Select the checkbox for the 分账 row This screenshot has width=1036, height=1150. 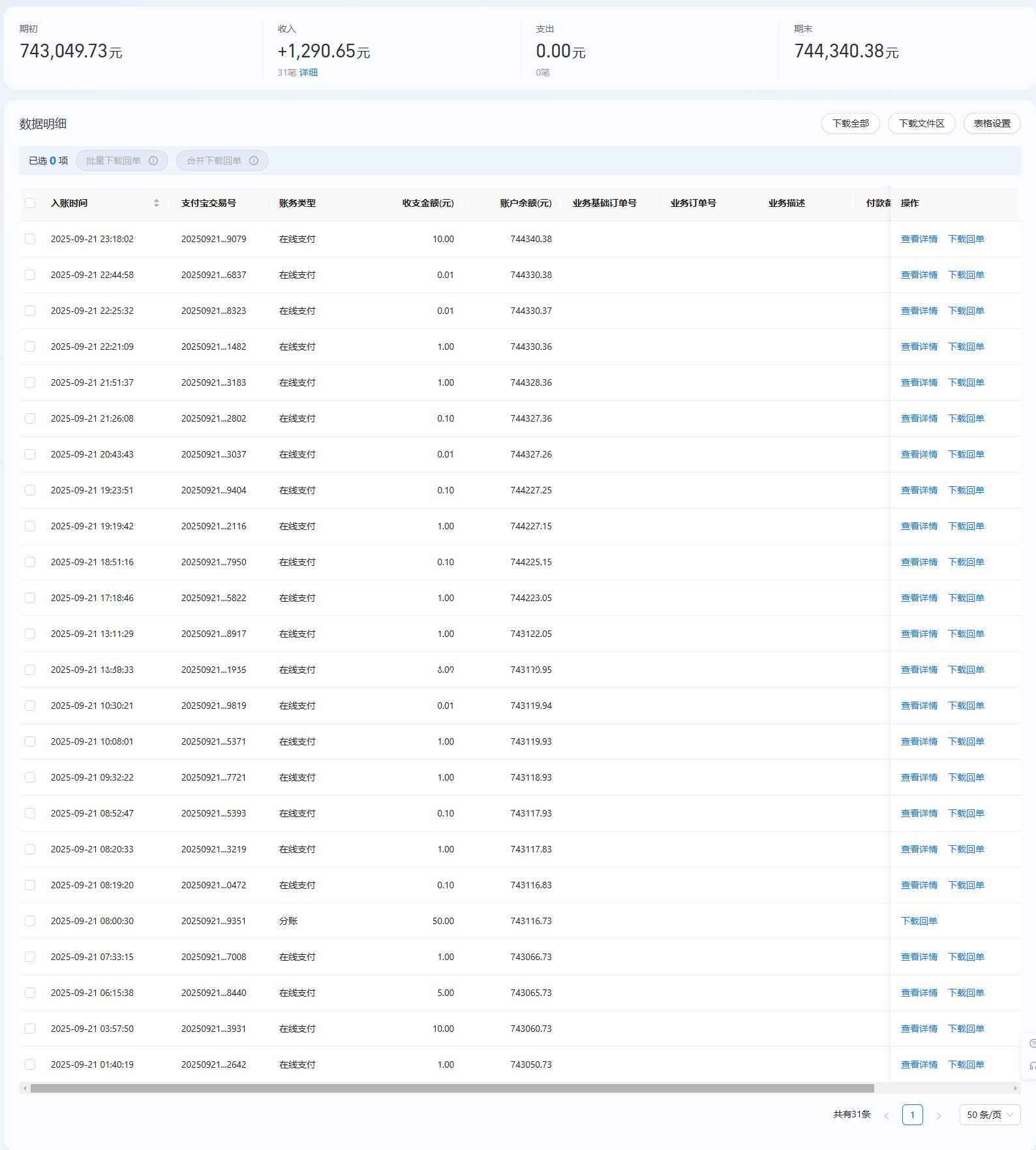(30, 921)
